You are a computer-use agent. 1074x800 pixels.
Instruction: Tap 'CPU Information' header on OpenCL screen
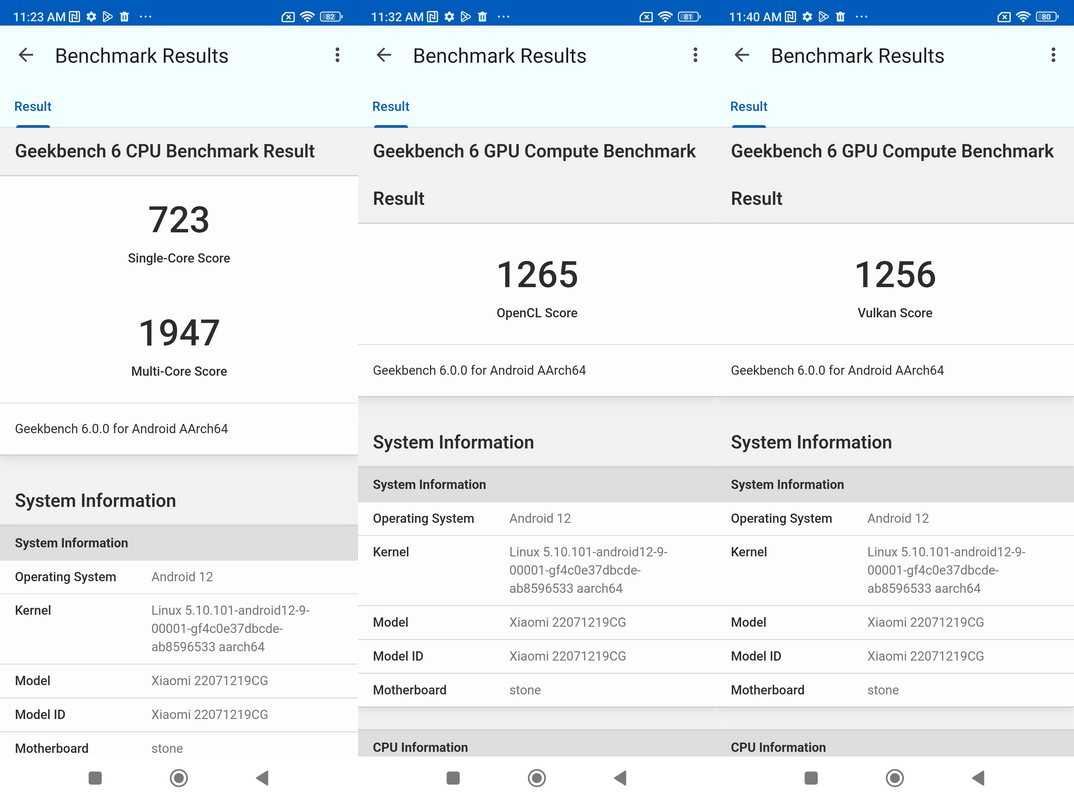pyautogui.click(x=421, y=747)
